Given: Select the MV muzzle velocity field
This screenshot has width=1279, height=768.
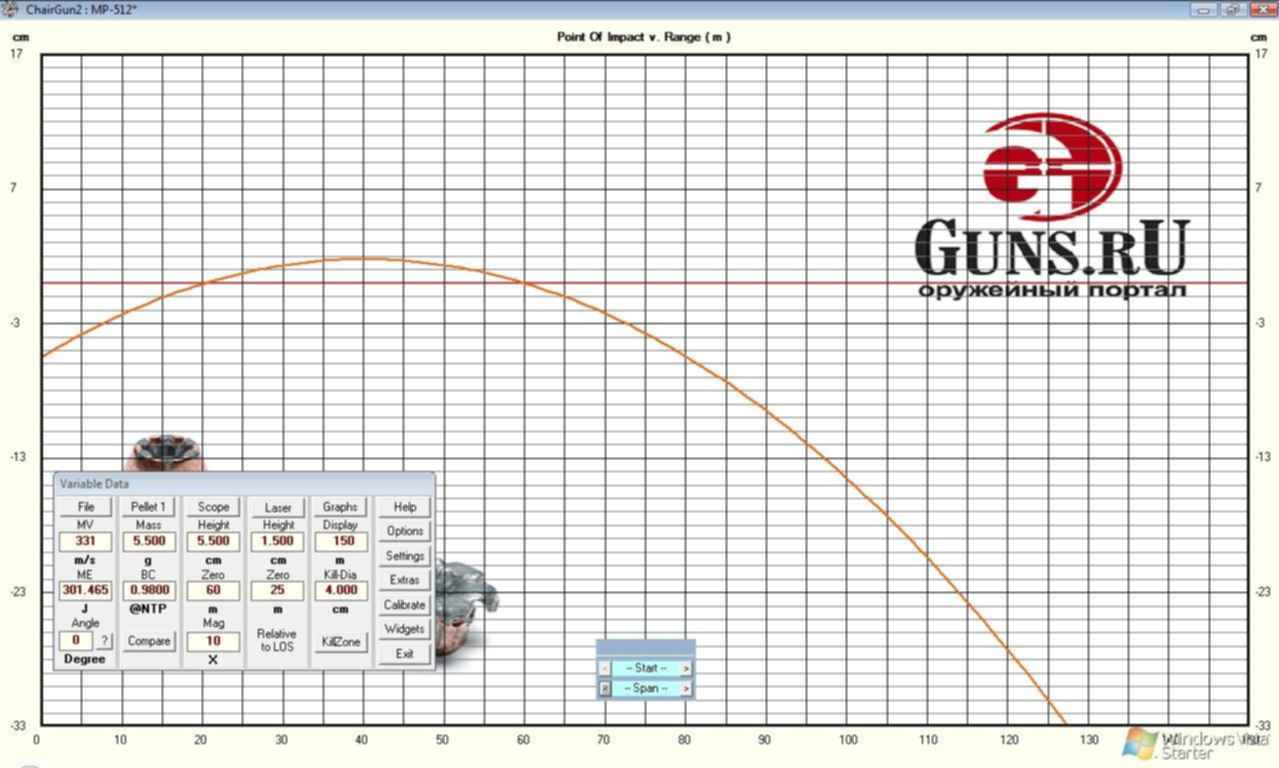Looking at the screenshot, I should click(85, 541).
